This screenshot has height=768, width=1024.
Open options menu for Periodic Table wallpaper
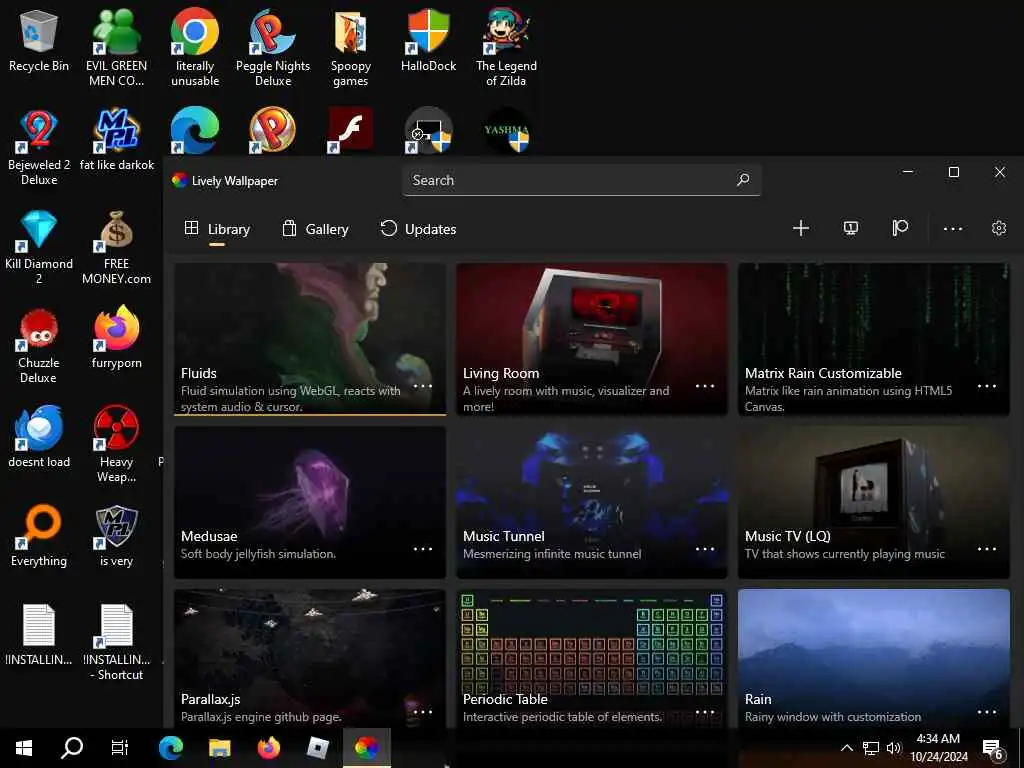pos(705,711)
